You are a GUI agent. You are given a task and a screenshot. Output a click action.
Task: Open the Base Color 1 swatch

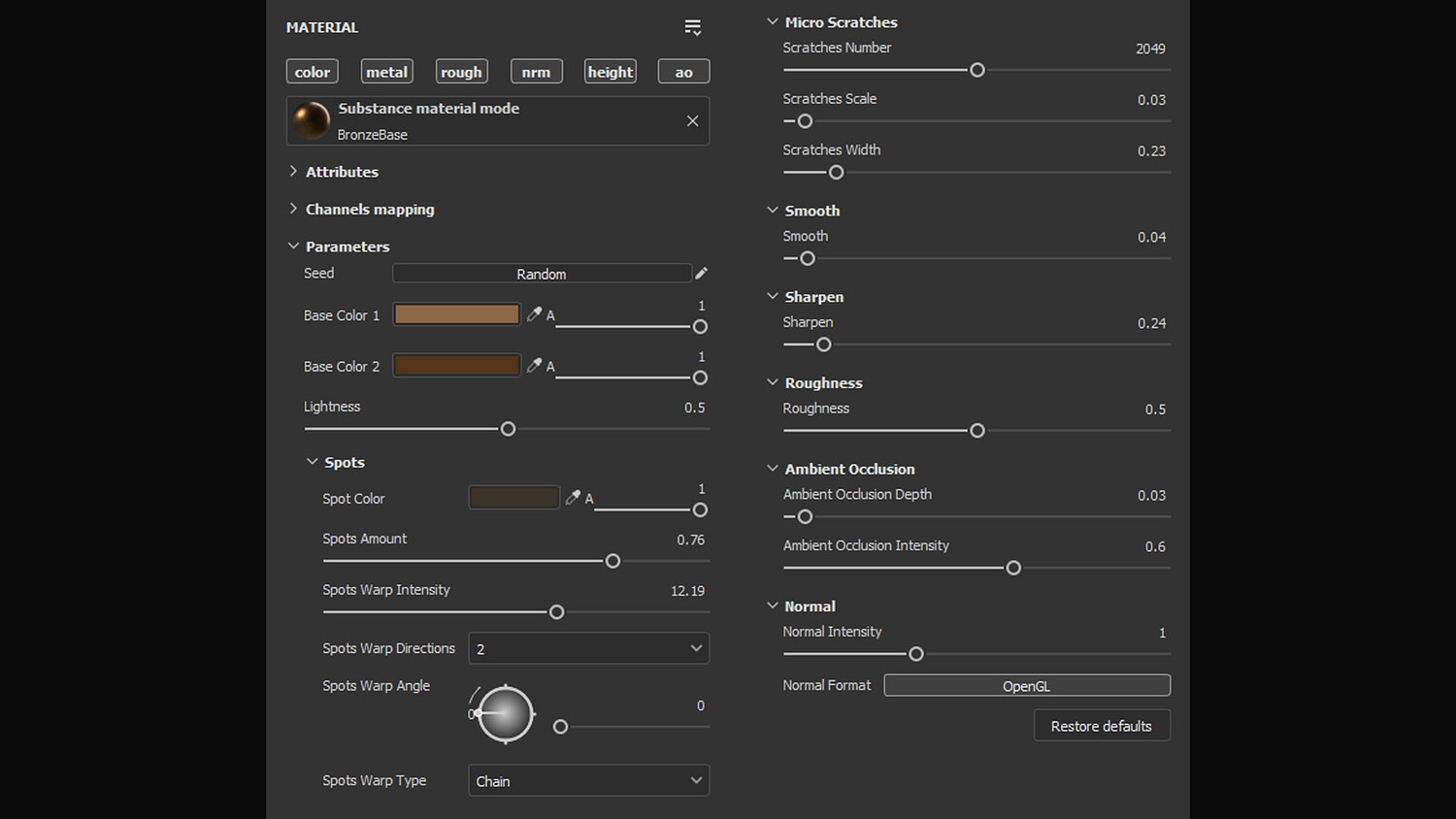click(x=456, y=314)
